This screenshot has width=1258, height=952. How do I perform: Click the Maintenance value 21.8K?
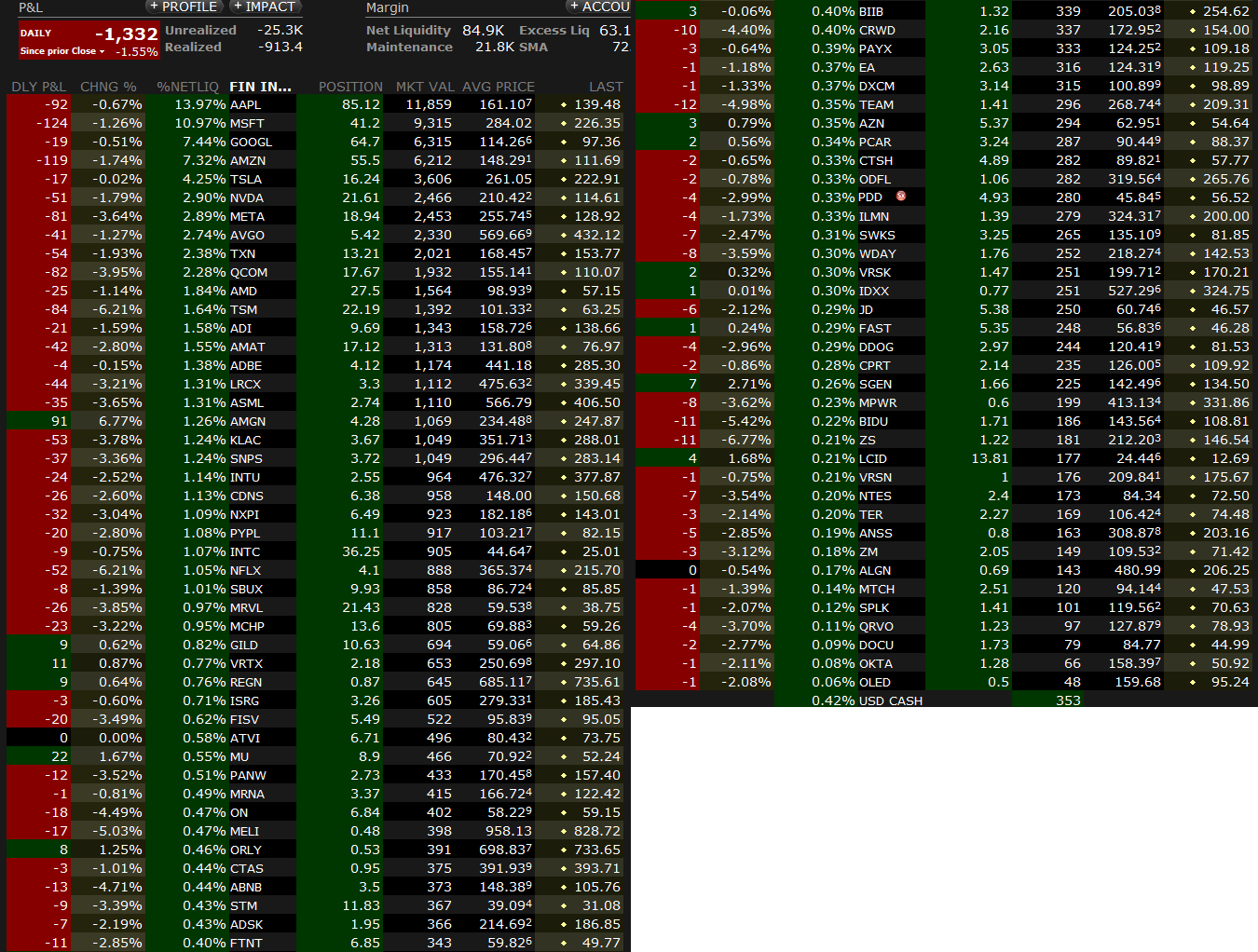click(495, 47)
